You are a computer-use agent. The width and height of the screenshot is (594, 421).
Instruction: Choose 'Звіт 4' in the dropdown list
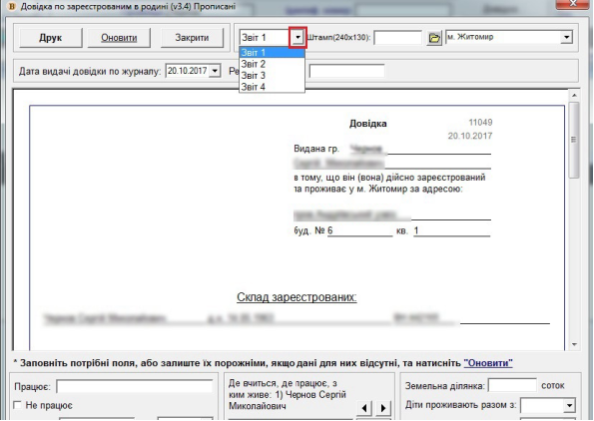(272, 87)
